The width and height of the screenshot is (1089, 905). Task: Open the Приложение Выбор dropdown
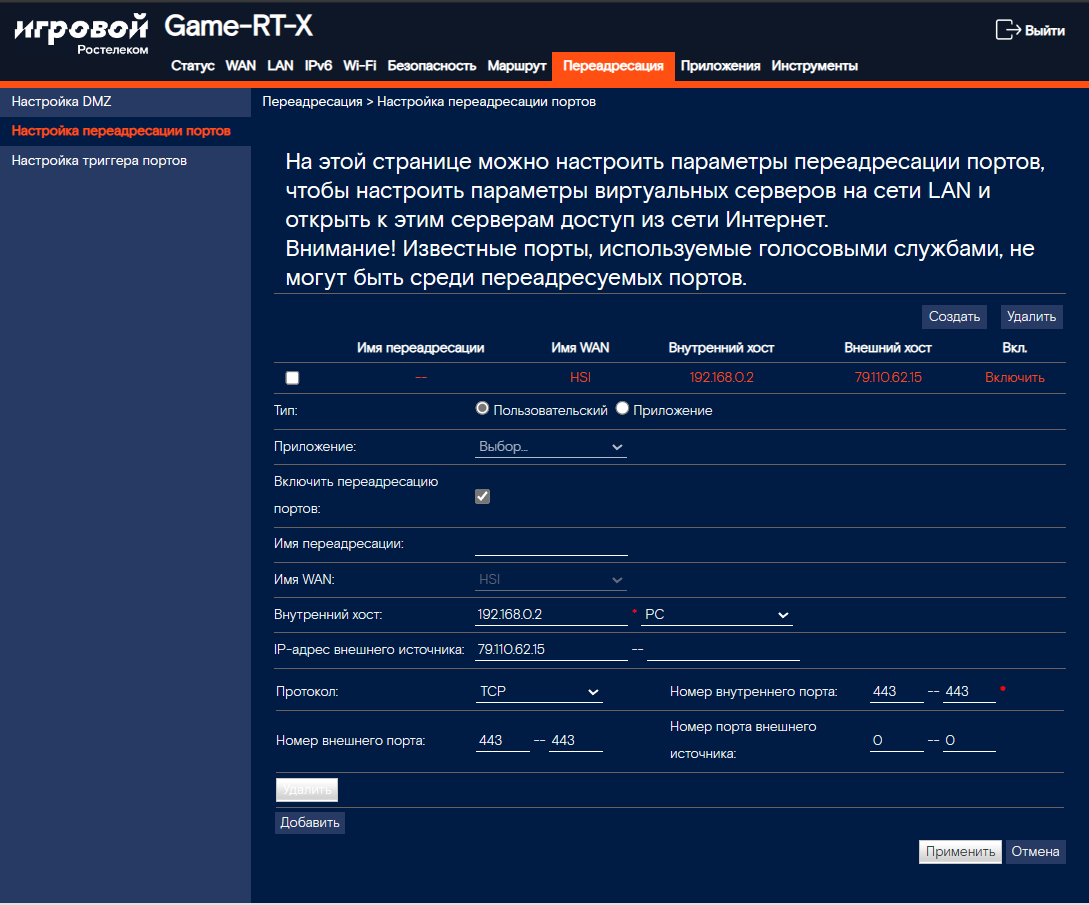click(x=550, y=447)
